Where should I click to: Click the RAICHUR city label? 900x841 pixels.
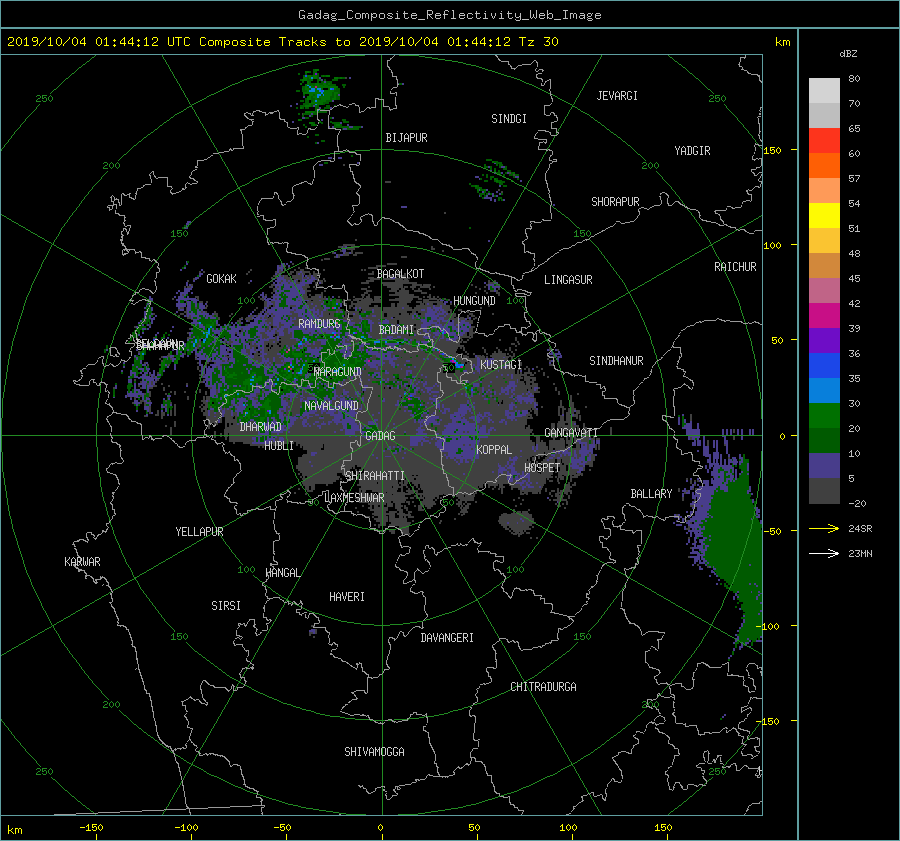735,267
